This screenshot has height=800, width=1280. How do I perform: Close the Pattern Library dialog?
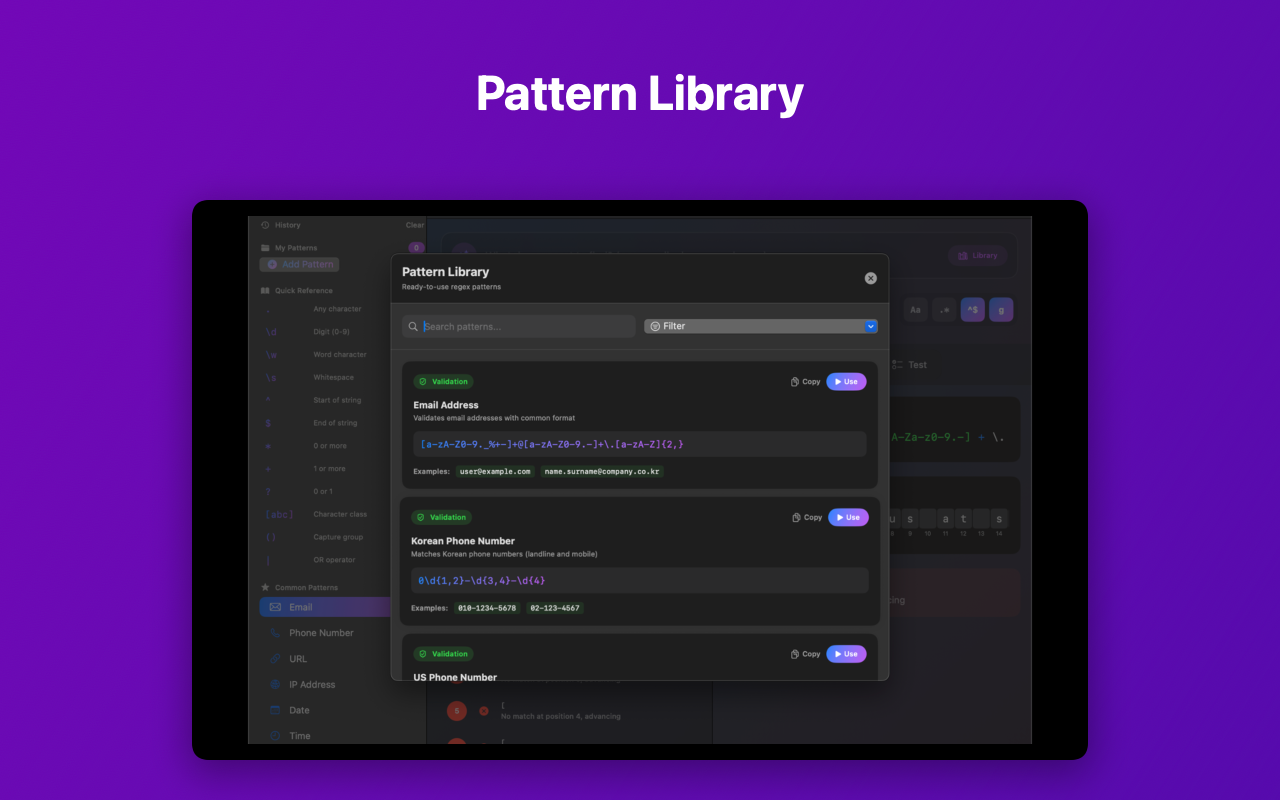tap(870, 278)
